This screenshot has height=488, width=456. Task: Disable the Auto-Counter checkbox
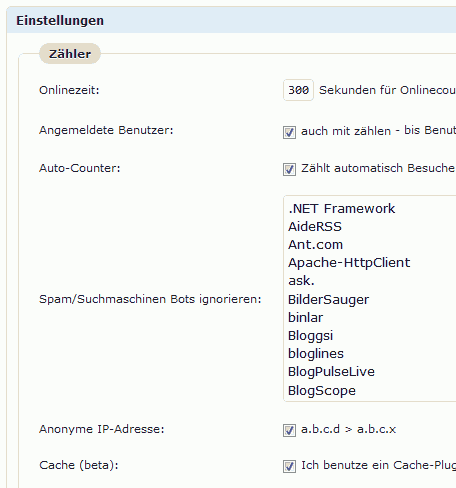click(289, 169)
